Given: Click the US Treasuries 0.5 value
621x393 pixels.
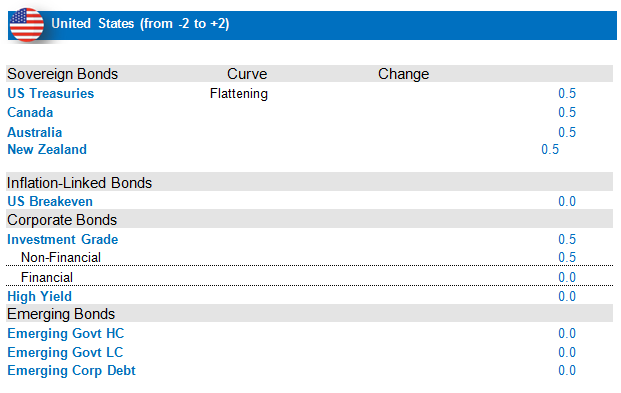Looking at the screenshot, I should (x=567, y=93).
